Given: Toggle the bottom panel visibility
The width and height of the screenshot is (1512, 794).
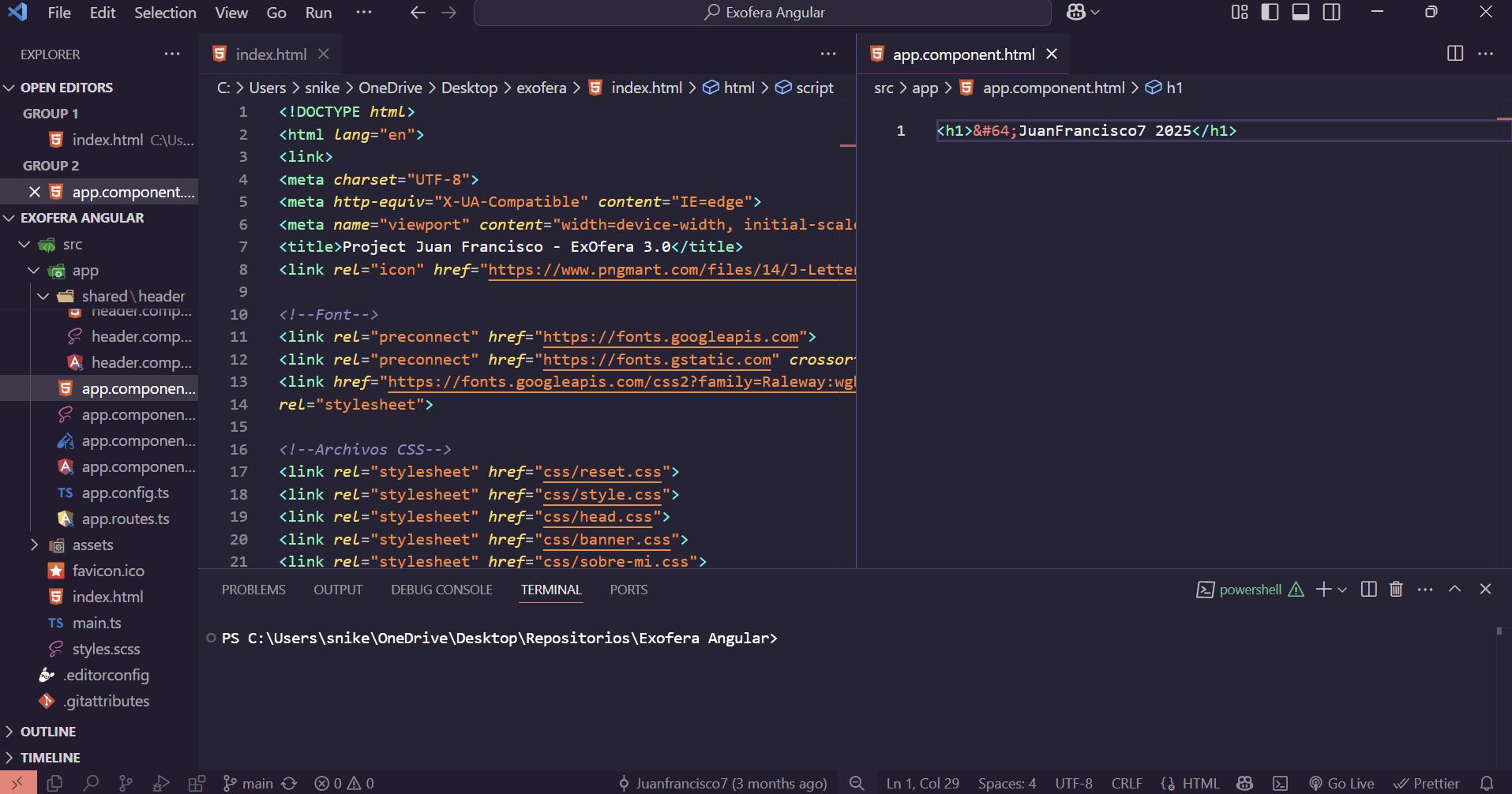Looking at the screenshot, I should coord(1300,12).
